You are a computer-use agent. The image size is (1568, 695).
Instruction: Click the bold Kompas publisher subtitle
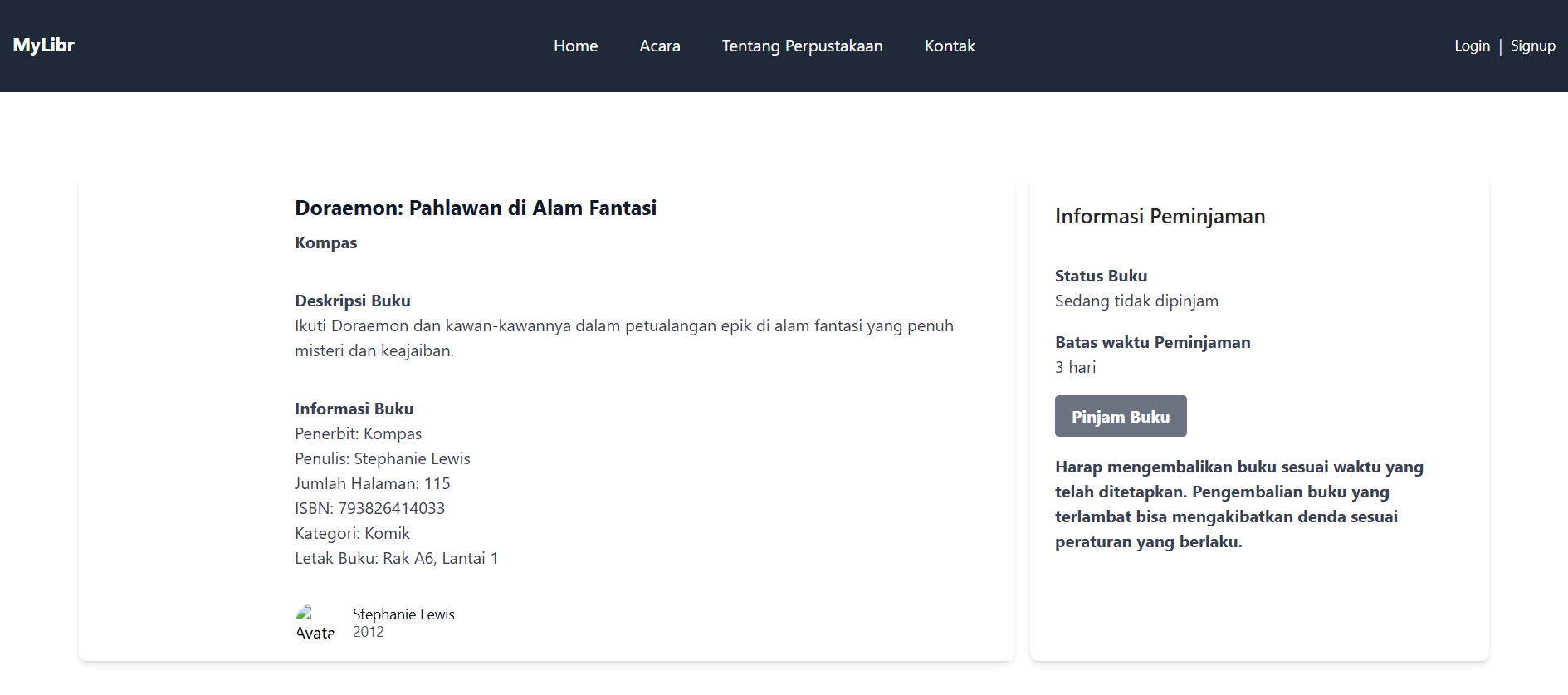[325, 242]
